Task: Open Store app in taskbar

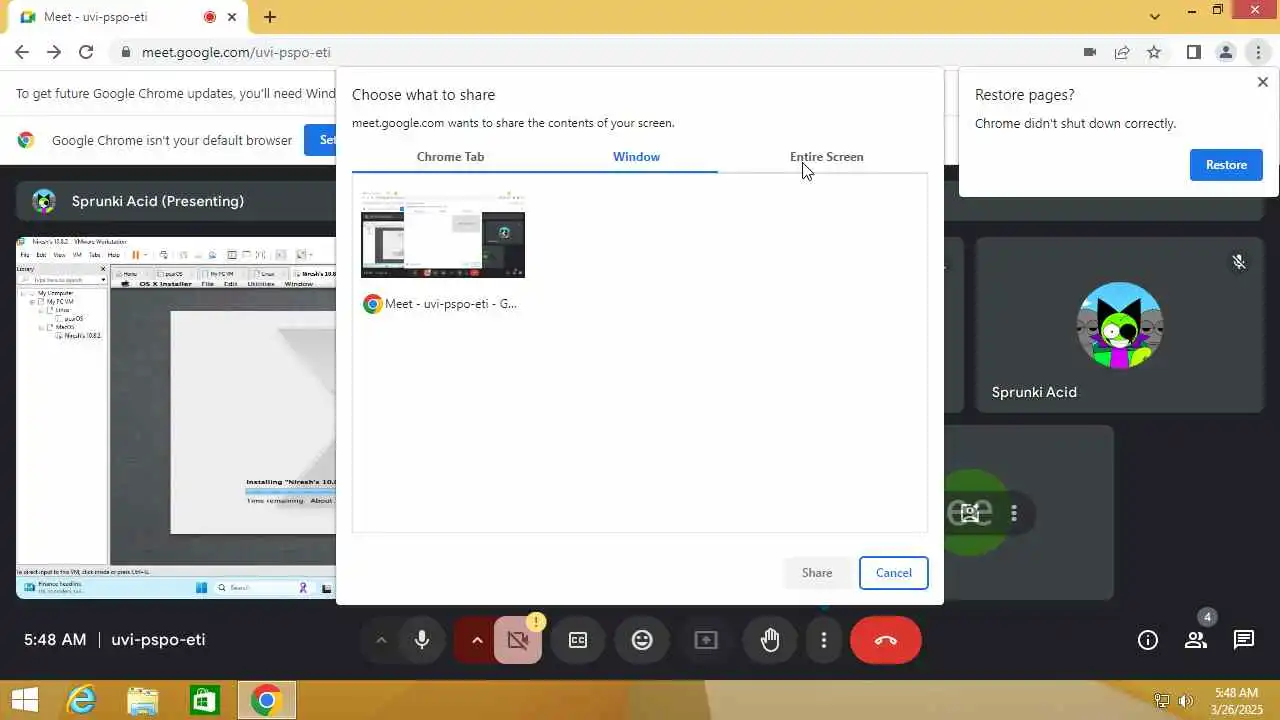Action: pyautogui.click(x=204, y=701)
